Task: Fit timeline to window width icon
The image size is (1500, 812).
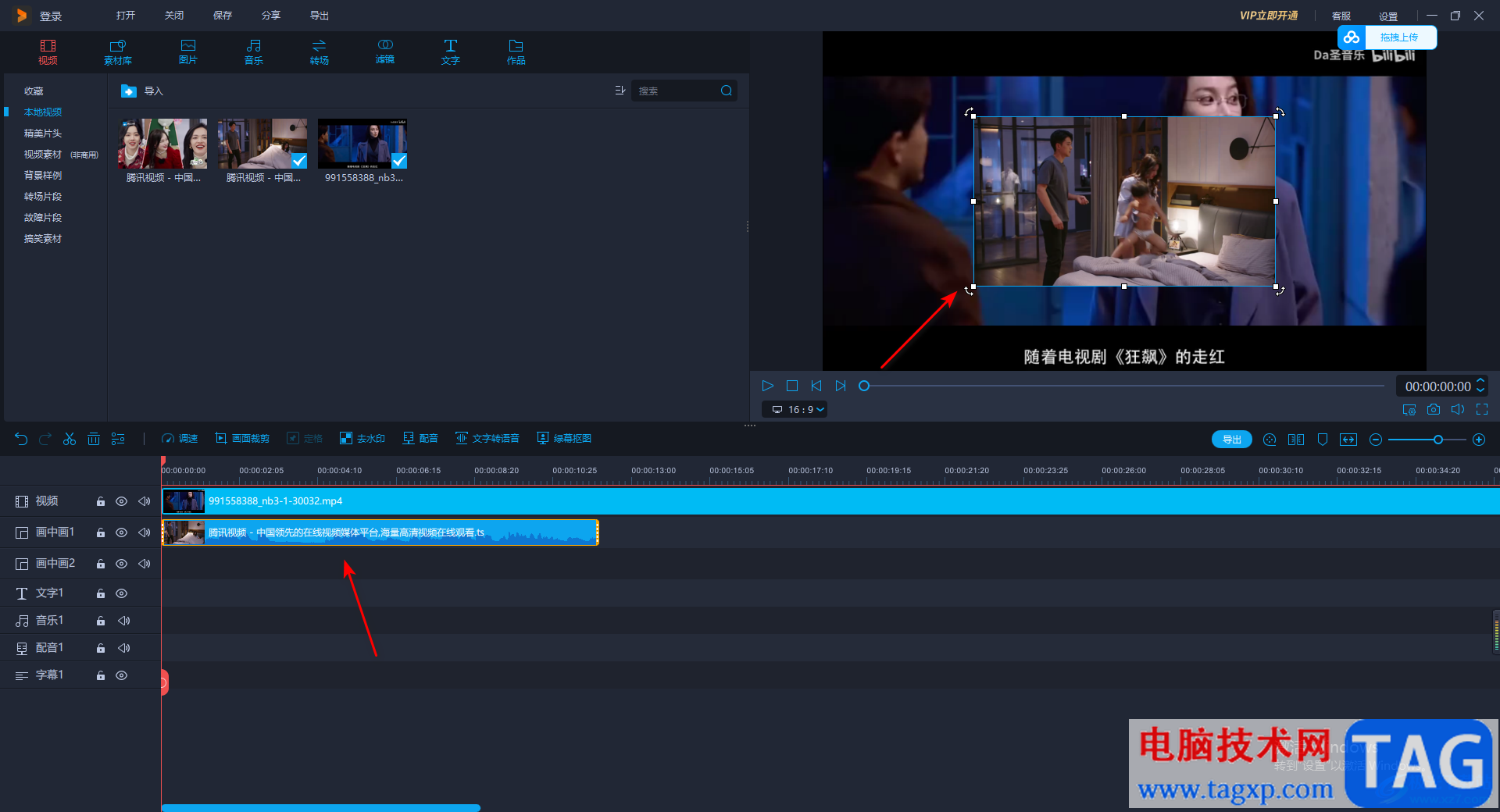Action: [x=1348, y=440]
